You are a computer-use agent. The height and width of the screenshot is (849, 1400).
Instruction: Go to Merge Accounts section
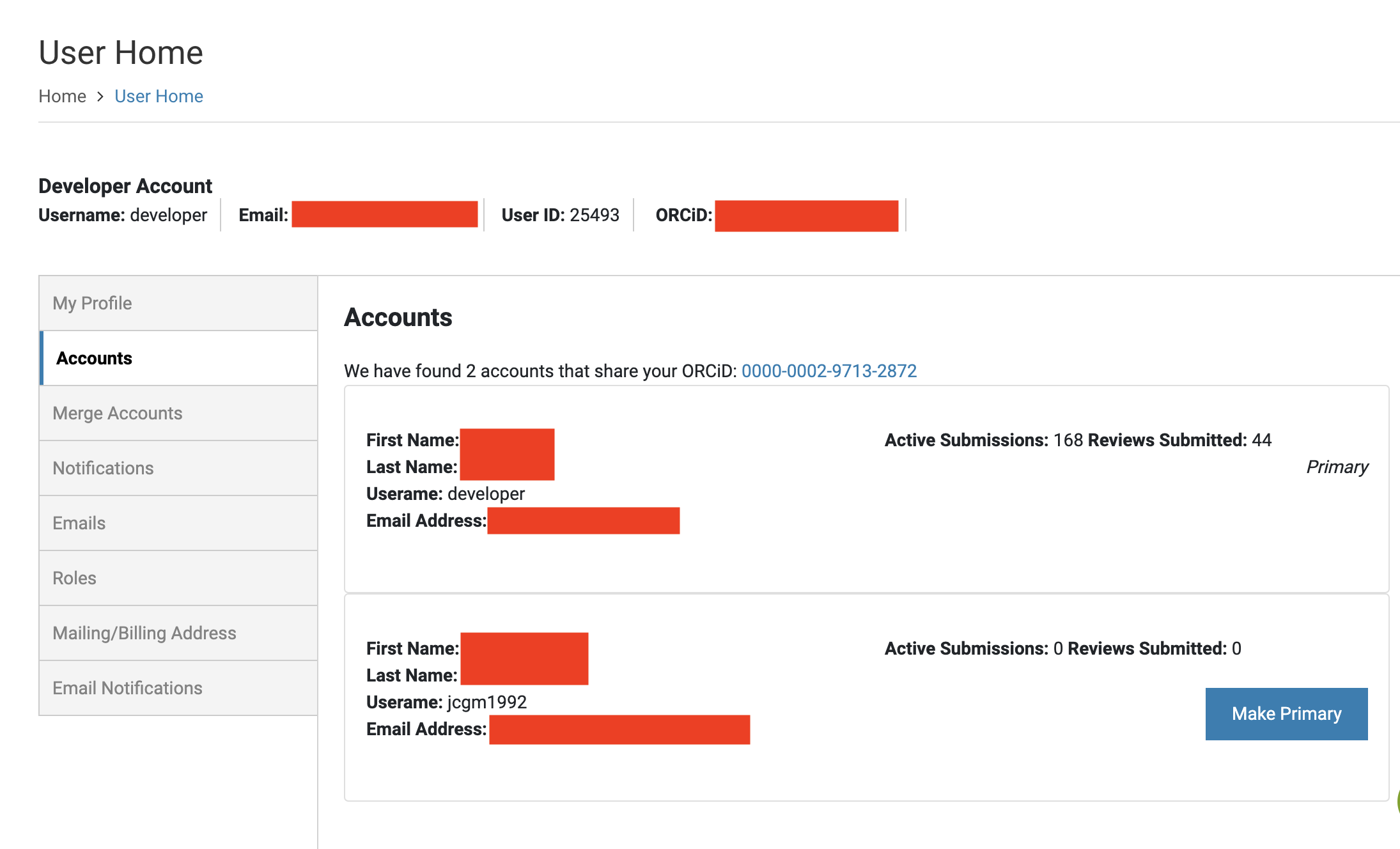(118, 413)
